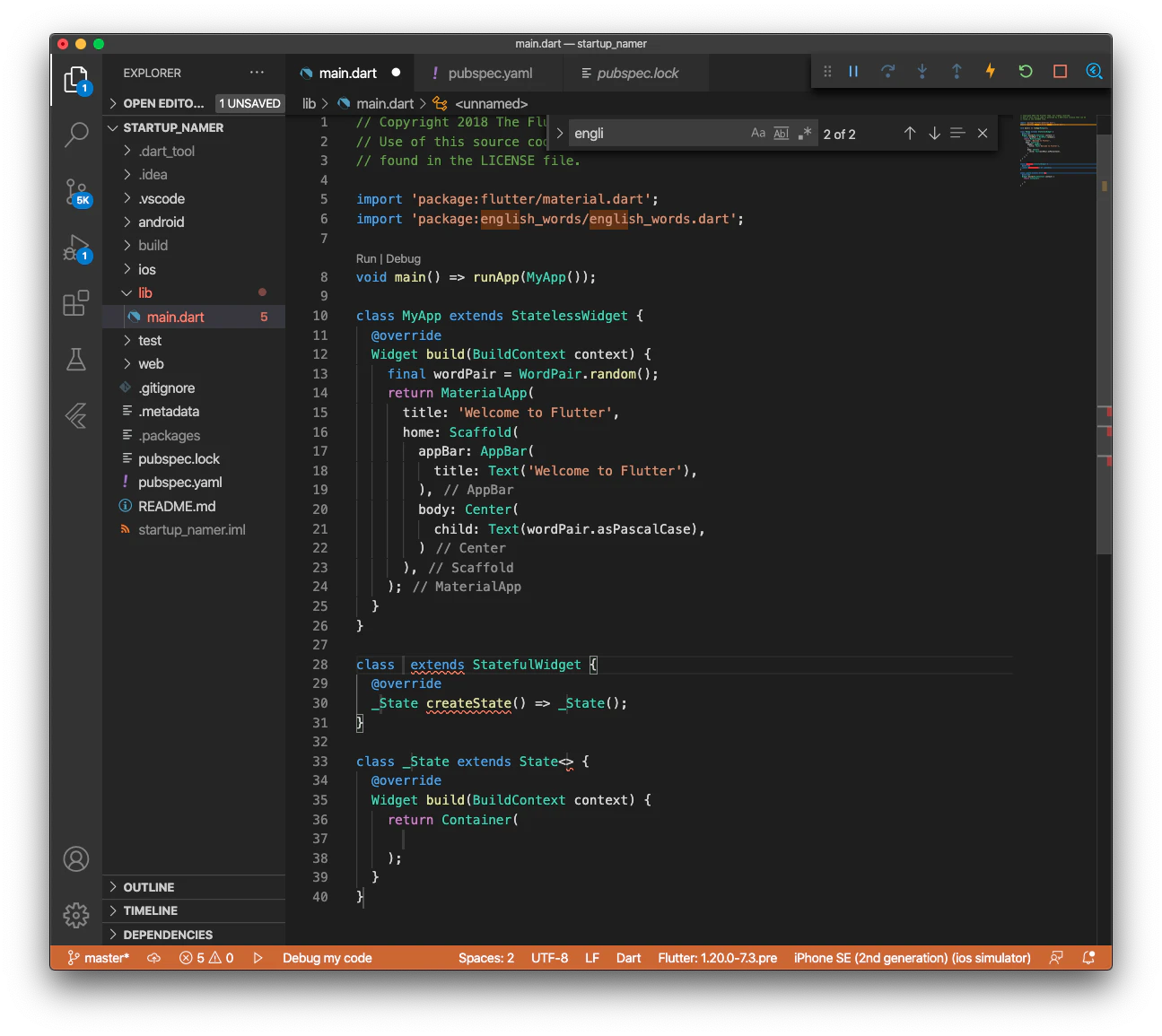Stop debugging with the red square
This screenshot has height=1036, width=1162.
click(1060, 71)
